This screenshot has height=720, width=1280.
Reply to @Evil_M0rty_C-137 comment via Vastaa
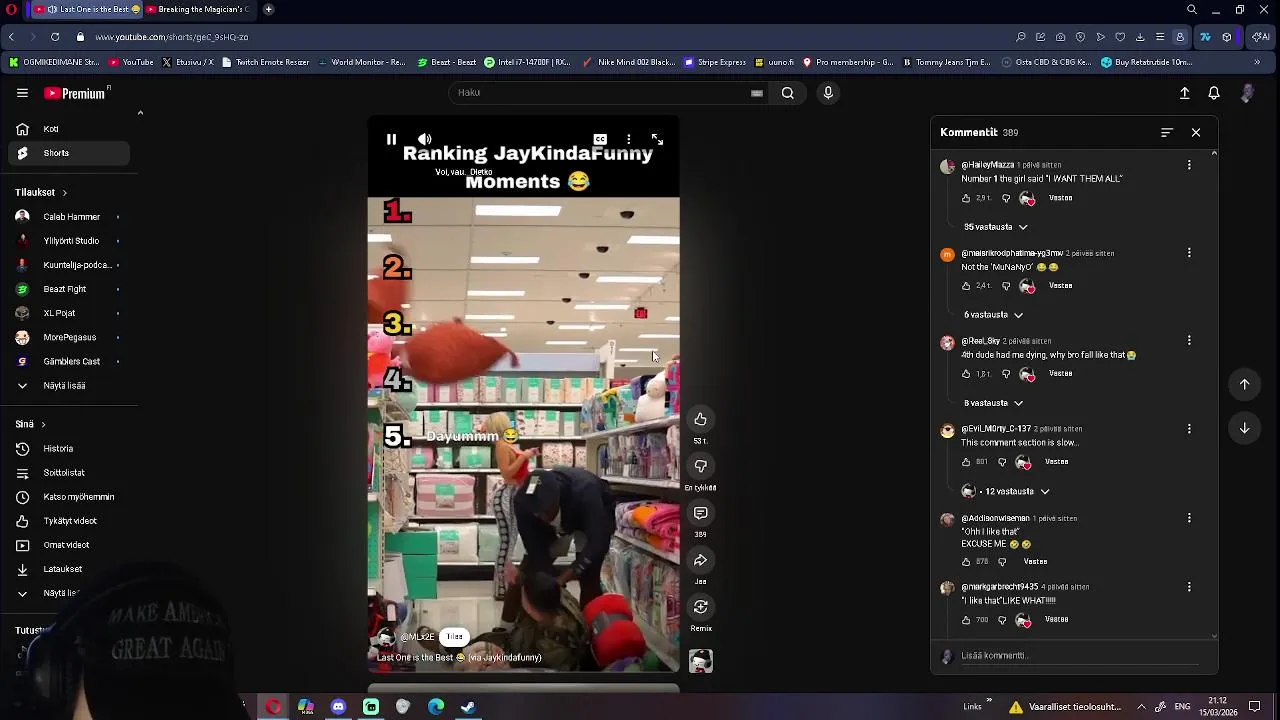point(1056,462)
